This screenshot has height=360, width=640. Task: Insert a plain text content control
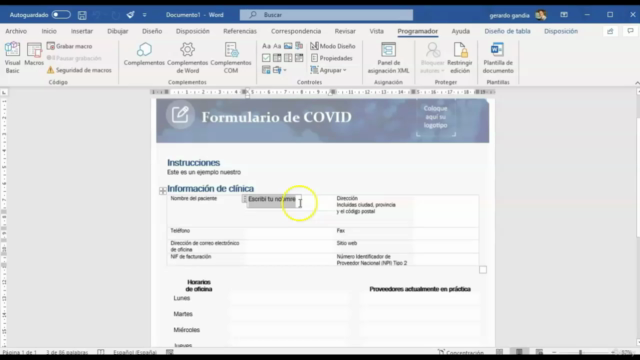coord(277,46)
